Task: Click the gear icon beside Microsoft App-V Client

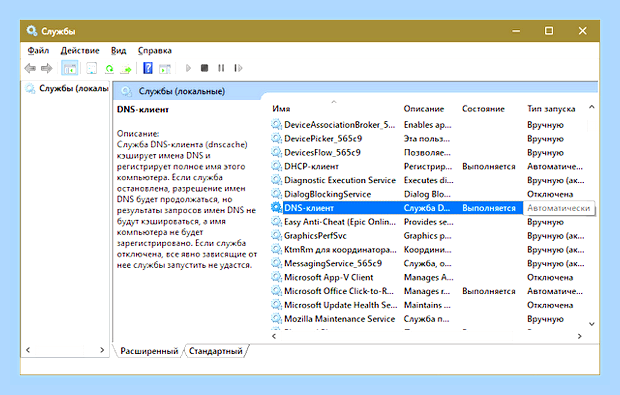Action: 276,277
